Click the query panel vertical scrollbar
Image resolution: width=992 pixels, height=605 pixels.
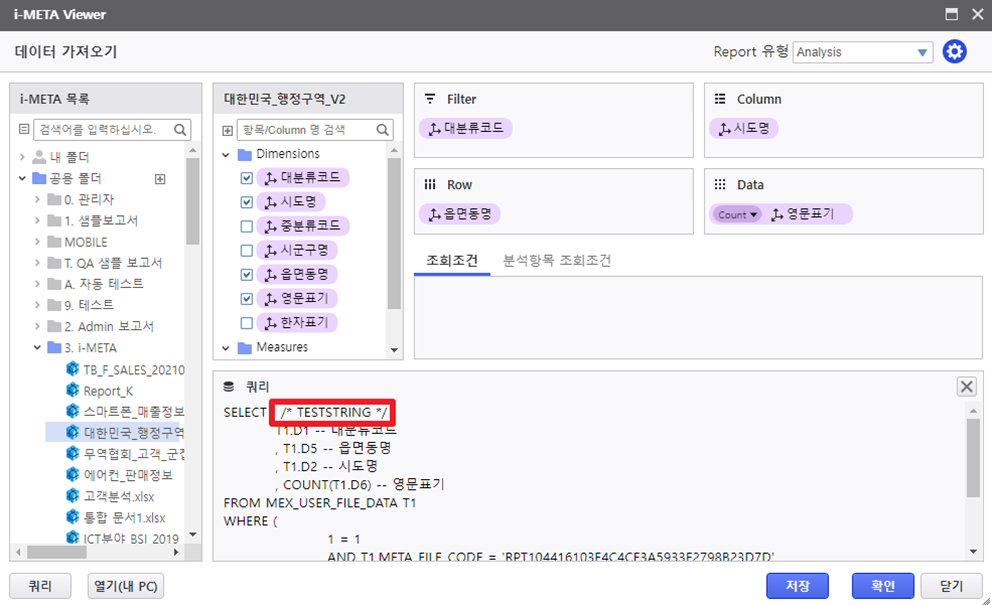click(972, 460)
